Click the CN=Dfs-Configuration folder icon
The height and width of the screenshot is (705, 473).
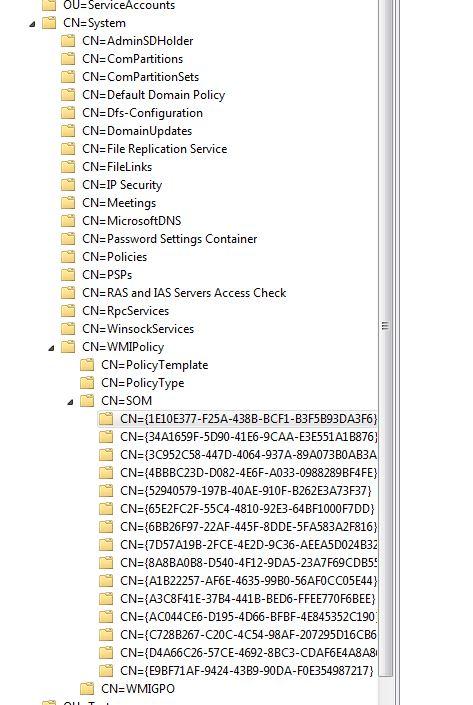pyautogui.click(x=68, y=113)
